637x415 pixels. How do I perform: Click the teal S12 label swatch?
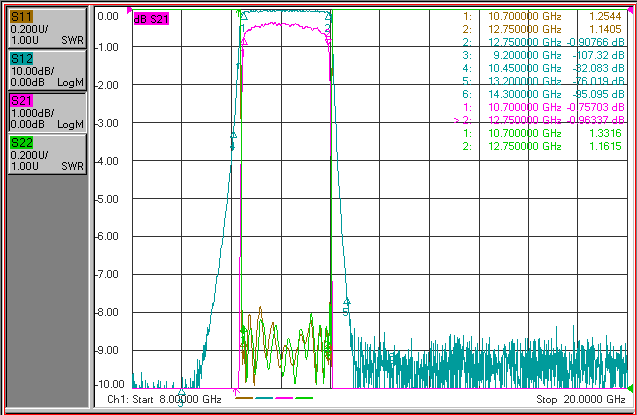tap(22, 59)
